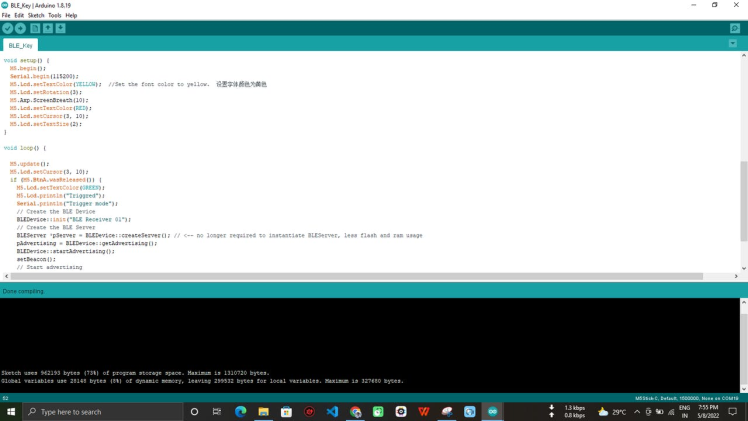Click the editor scroll left arrow
This screenshot has width=748, height=421.
pos(6,276)
